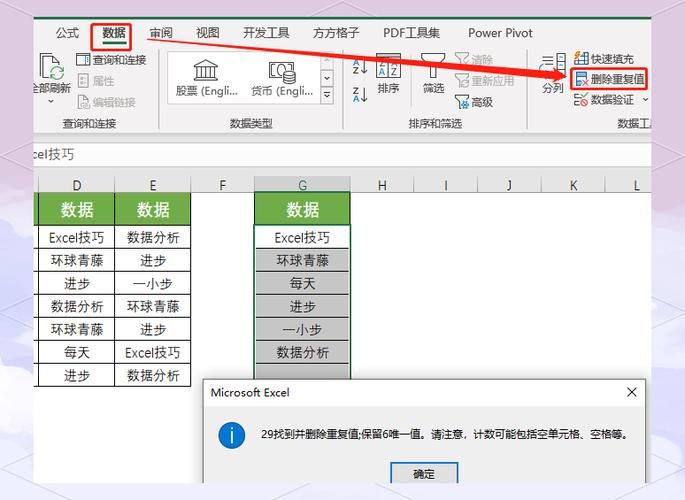Switch to the 审阅 tab
Screen dimensions: 685x500
[x=161, y=33]
